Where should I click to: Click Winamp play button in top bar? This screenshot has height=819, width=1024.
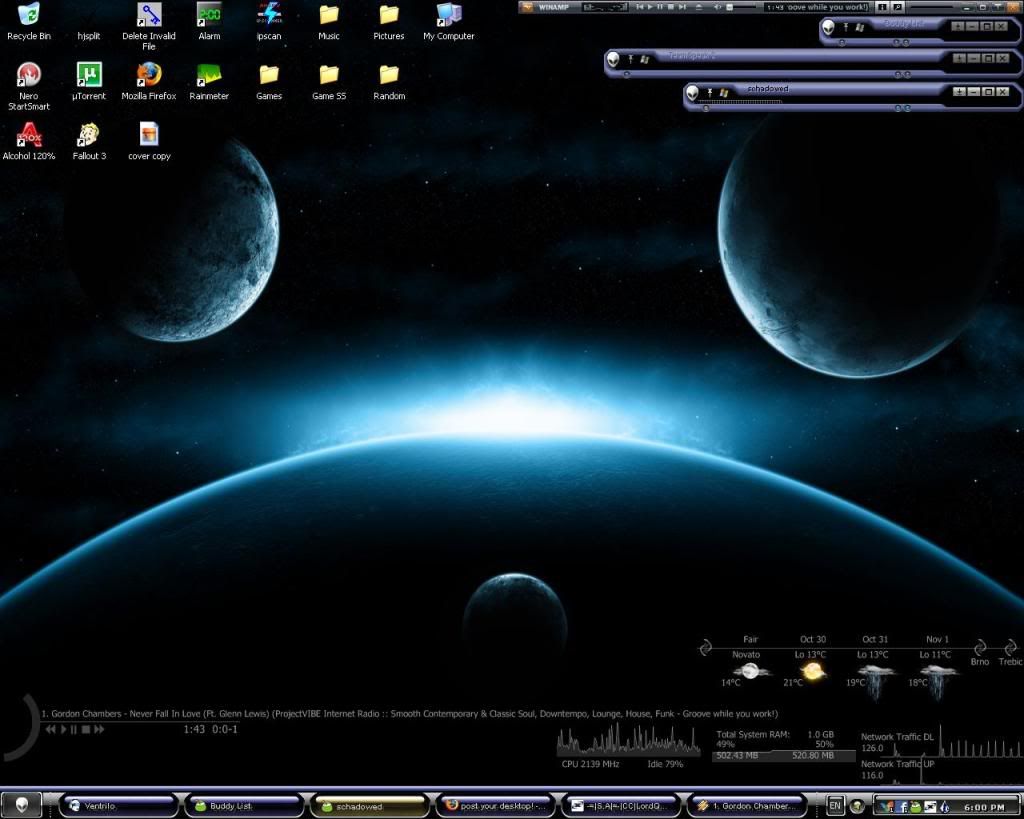(650, 7)
